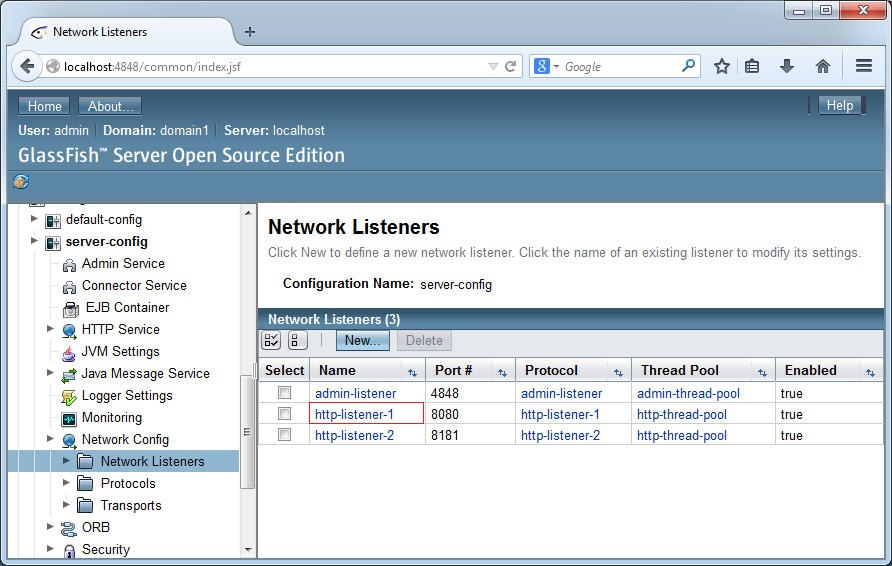Image resolution: width=892 pixels, height=566 pixels.
Task: Check the admin-listener row checkbox
Action: (284, 393)
